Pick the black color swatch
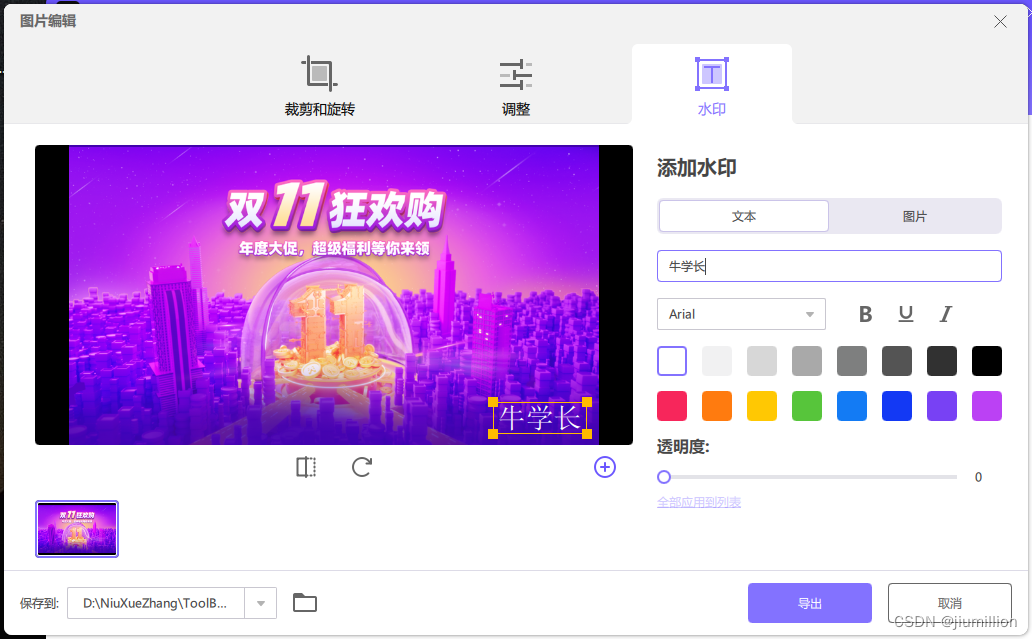Viewport: 1032px width, 639px height. 987,361
